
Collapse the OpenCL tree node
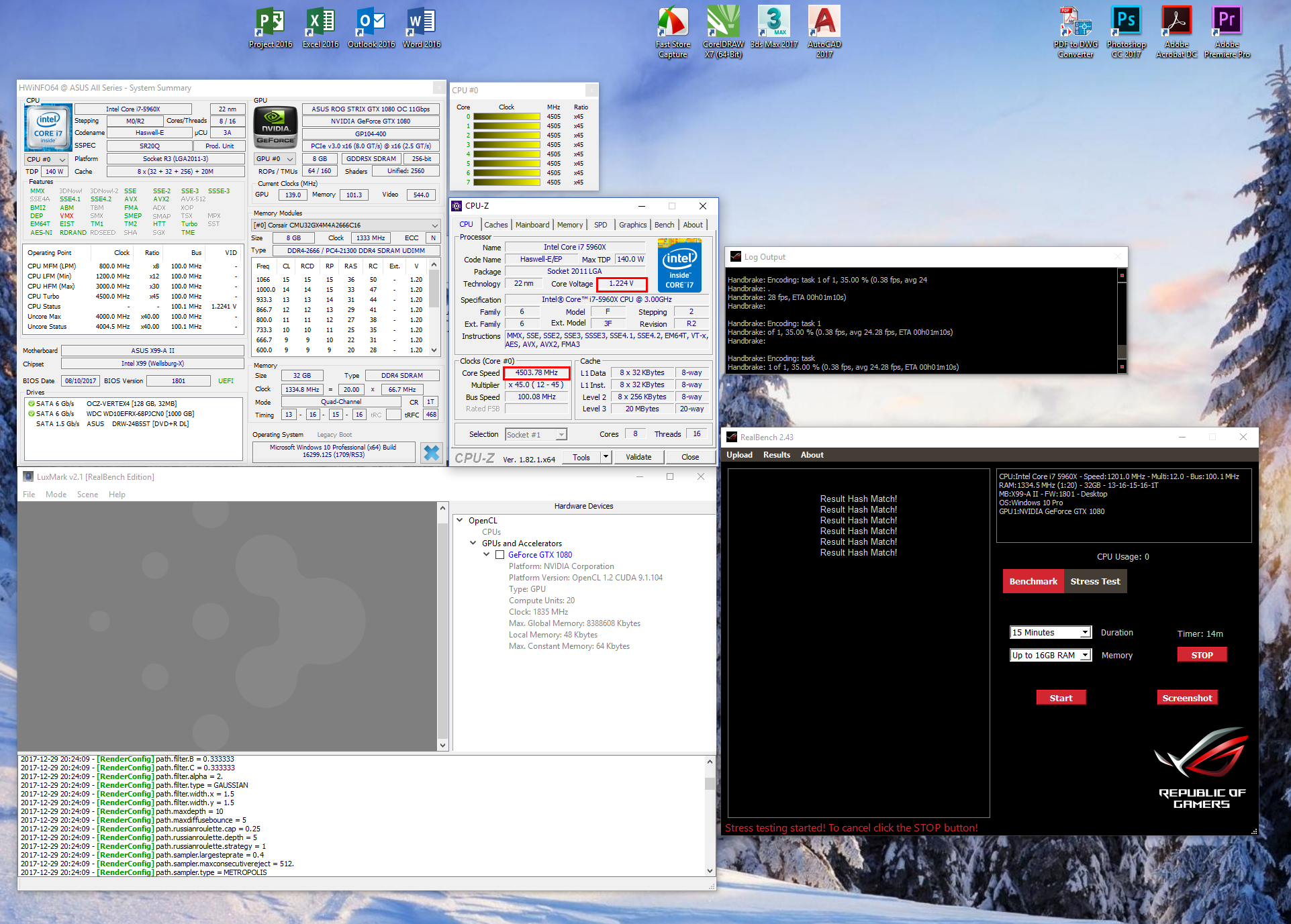coord(460,520)
